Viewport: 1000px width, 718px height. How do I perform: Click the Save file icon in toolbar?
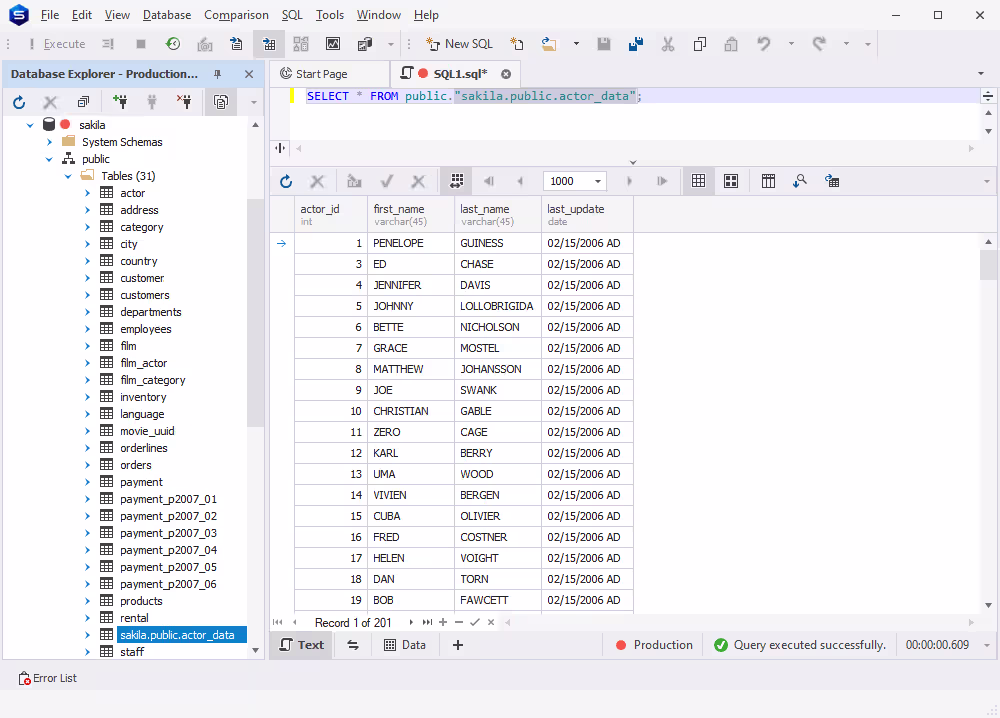pyautogui.click(x=603, y=44)
